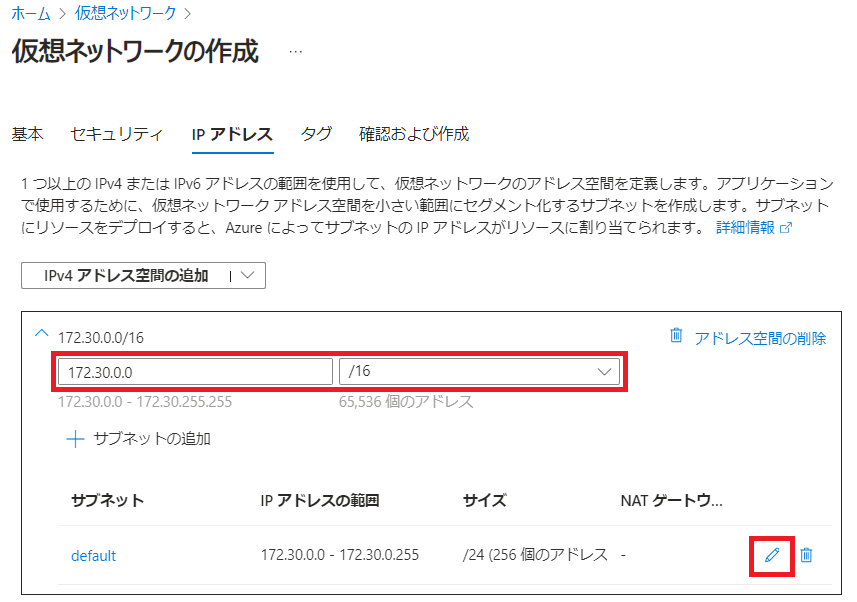Open the ellipsis menu beside the page title
The height and width of the screenshot is (602, 857).
tap(295, 52)
